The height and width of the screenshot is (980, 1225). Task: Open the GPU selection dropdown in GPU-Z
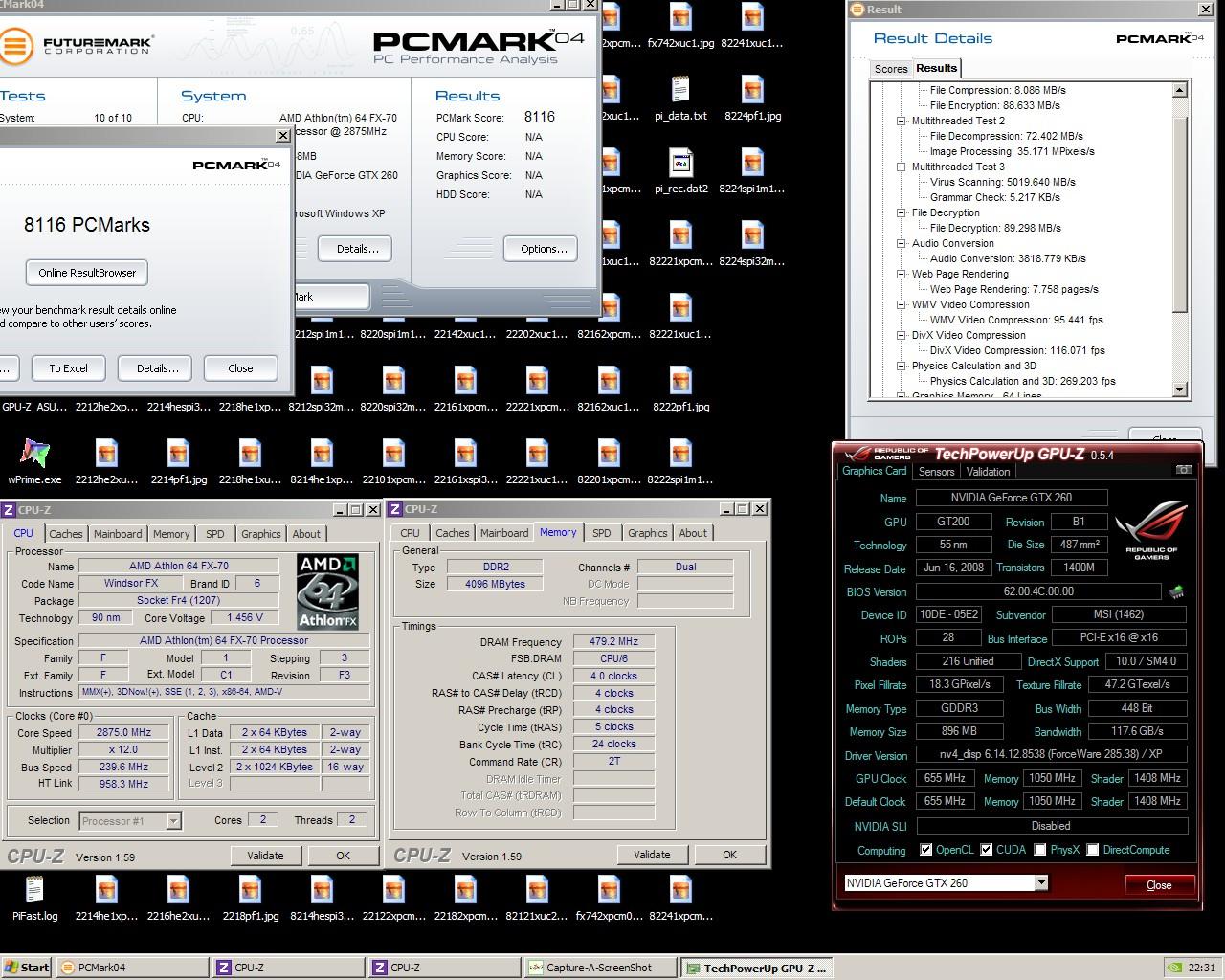(1041, 883)
